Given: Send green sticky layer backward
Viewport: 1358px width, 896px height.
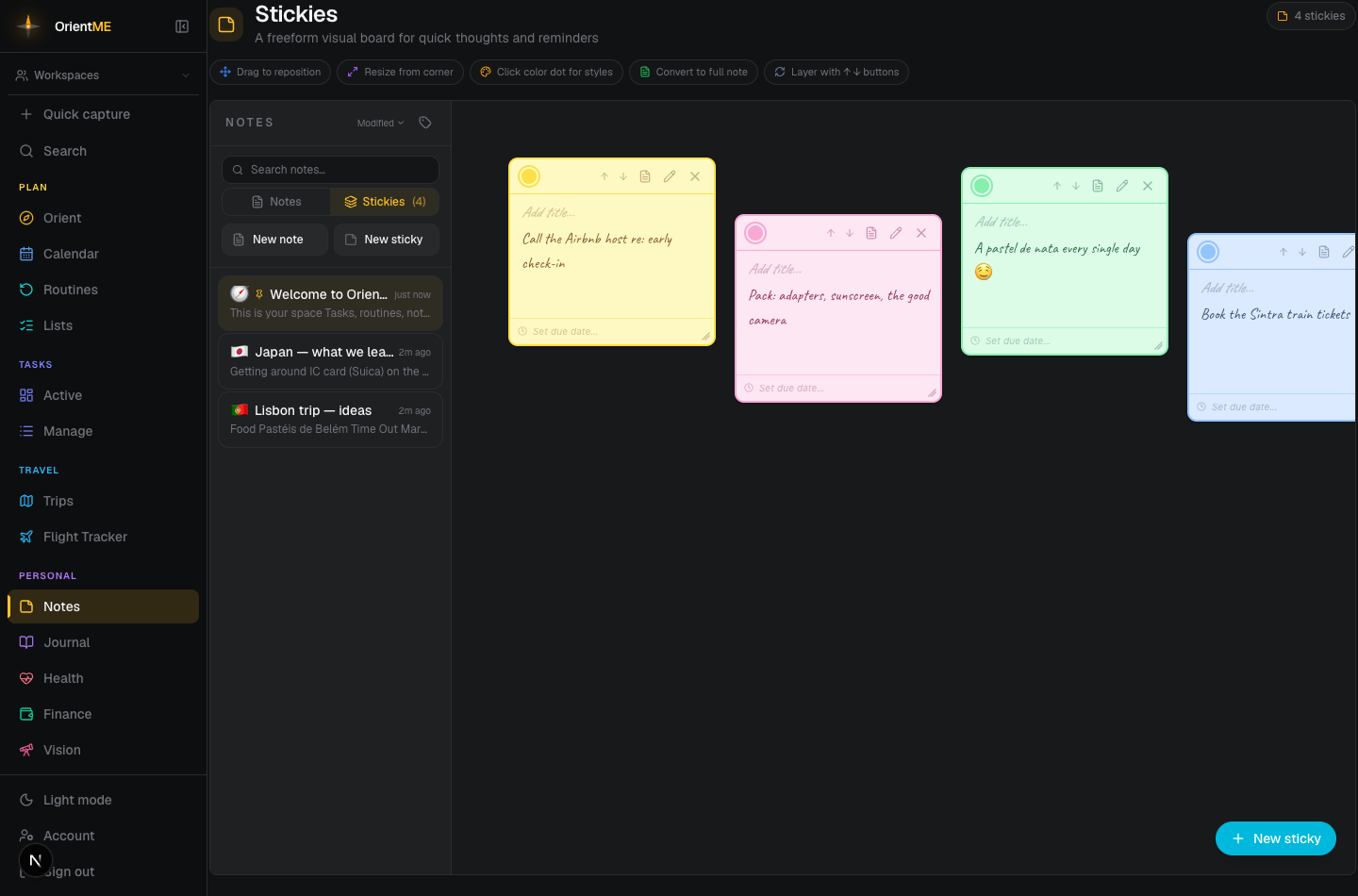Looking at the screenshot, I should pyautogui.click(x=1076, y=186).
